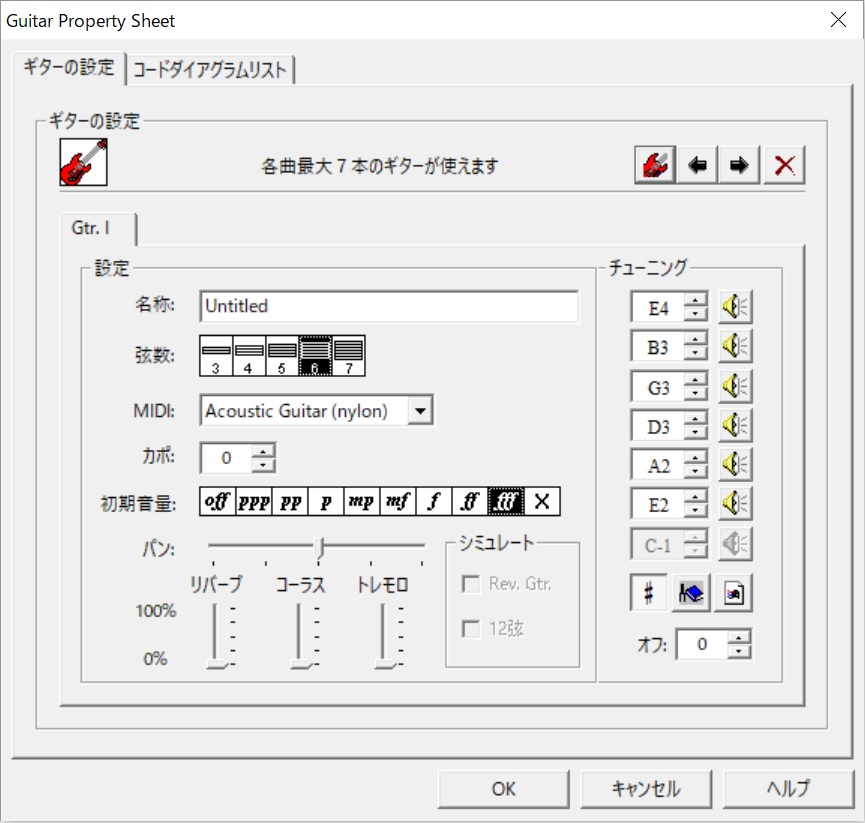Viewport: 865px width, 823px height.
Task: Switch to the コードダイアグラムリスト tab
Action: click(210, 70)
